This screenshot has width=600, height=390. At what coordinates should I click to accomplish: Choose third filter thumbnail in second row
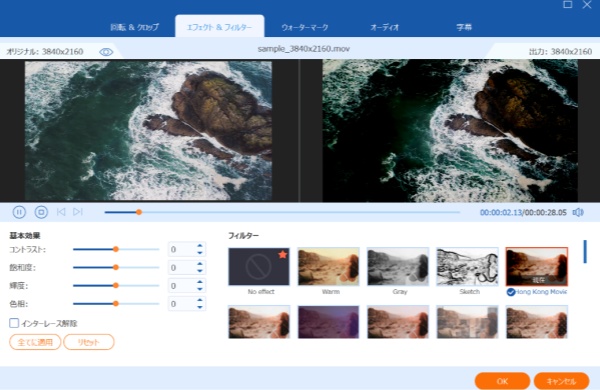pyautogui.click(x=398, y=322)
